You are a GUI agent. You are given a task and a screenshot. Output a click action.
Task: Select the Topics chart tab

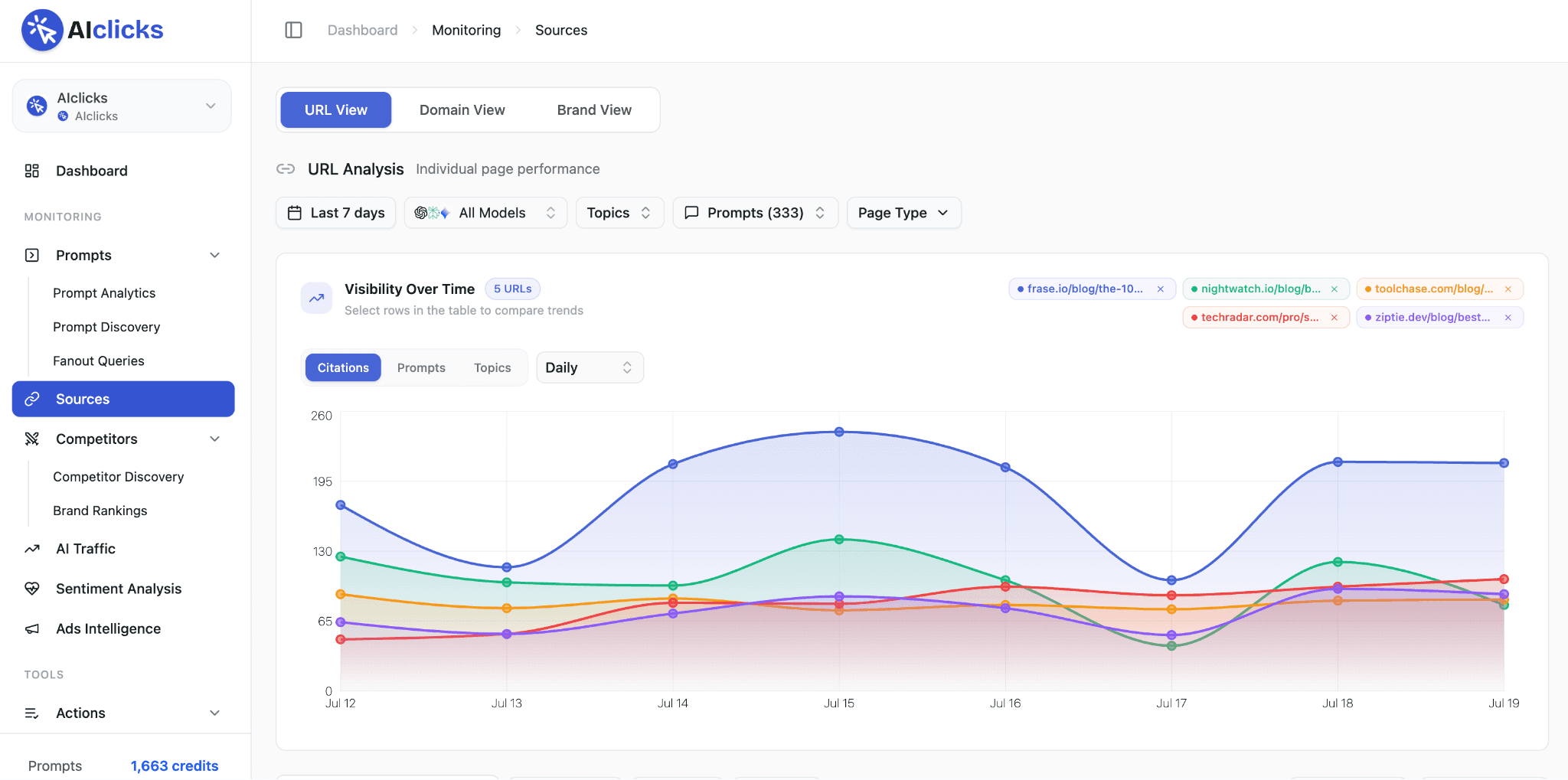492,367
